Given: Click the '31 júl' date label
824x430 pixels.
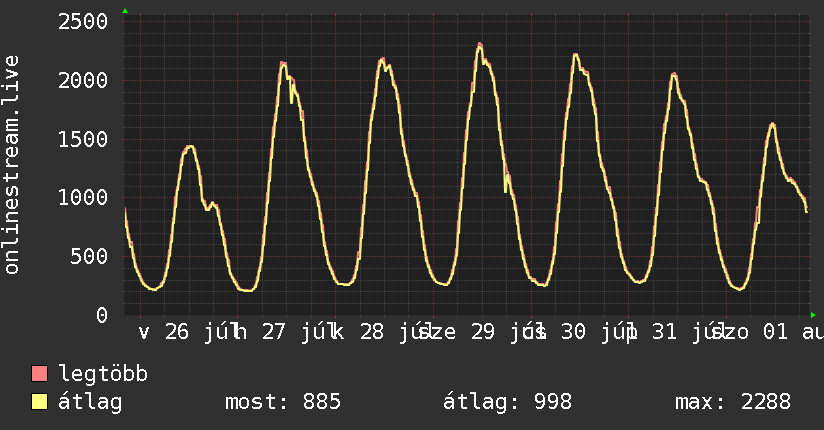Looking at the screenshot, I should point(689,332).
